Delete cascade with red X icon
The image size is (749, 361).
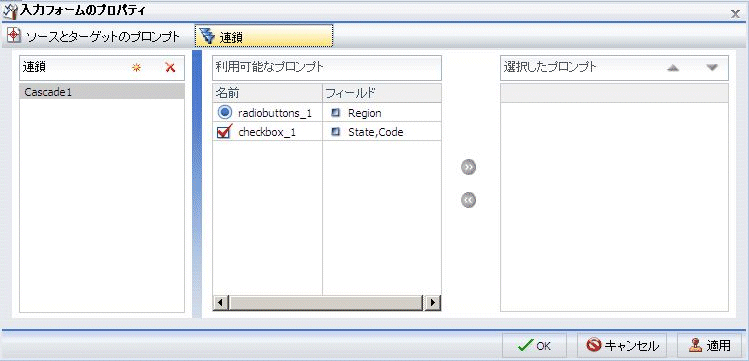(x=170, y=68)
